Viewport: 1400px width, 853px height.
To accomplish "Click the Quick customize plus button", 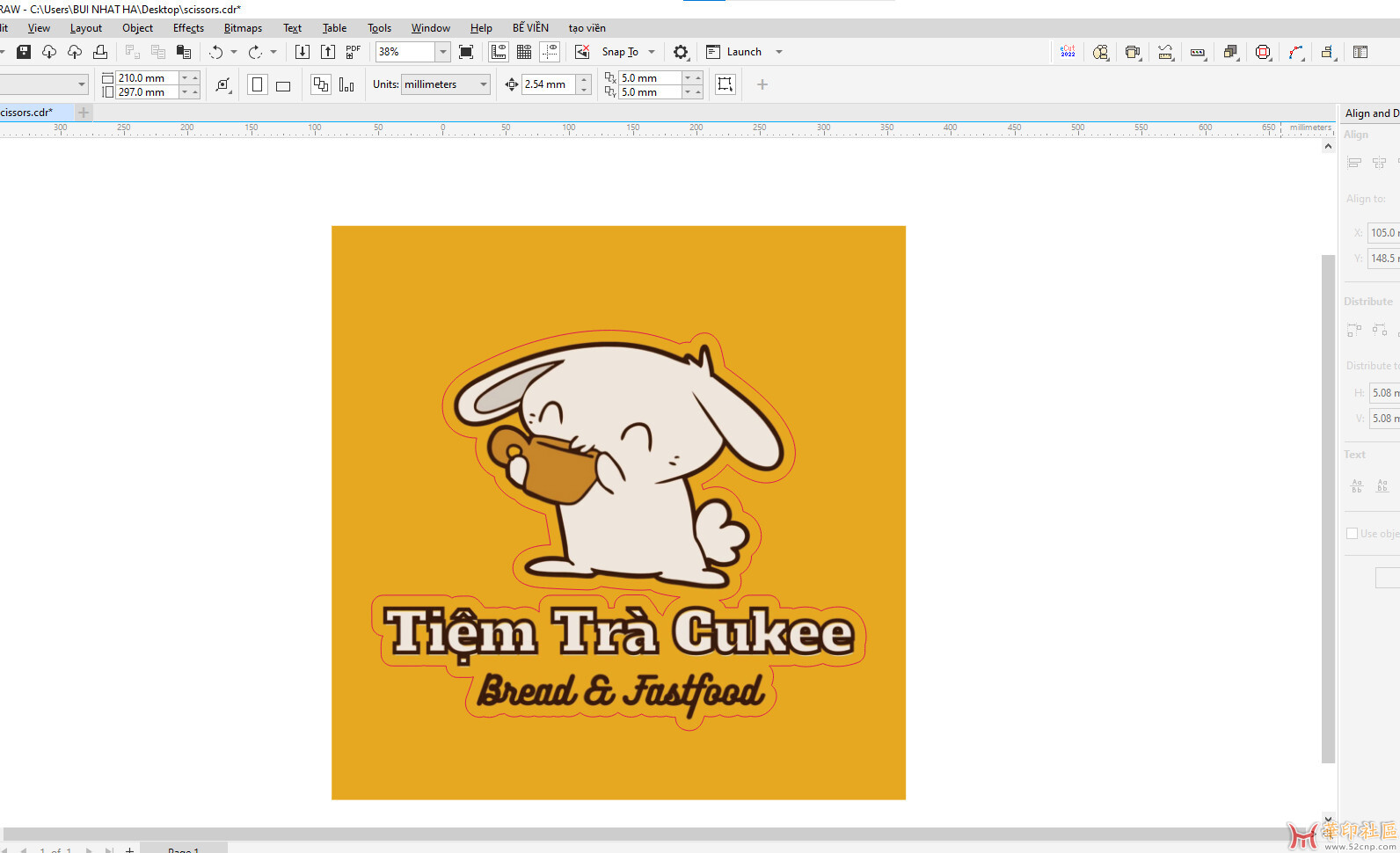I will pyautogui.click(x=762, y=84).
